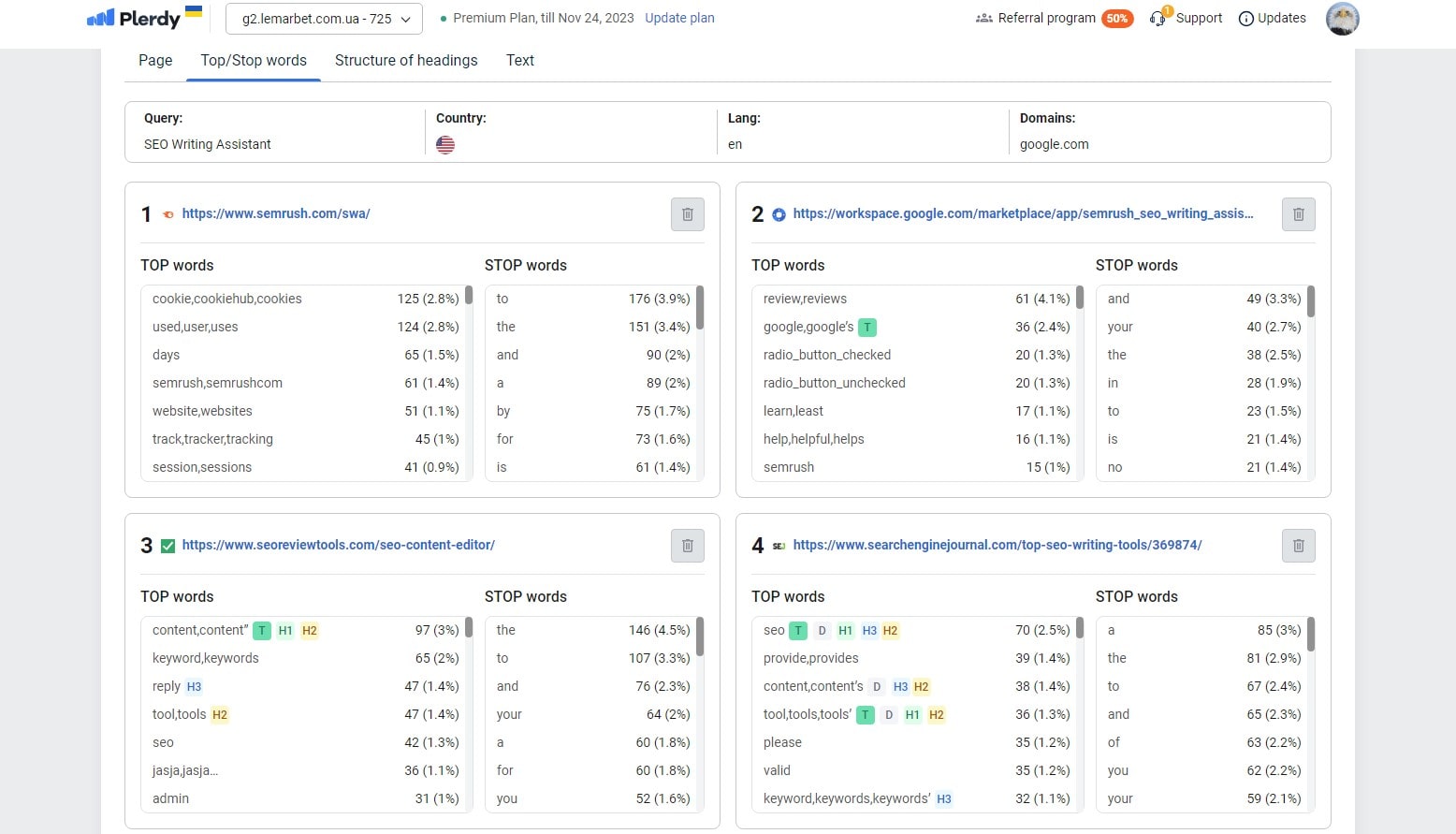Open the Updates link

click(x=1281, y=18)
